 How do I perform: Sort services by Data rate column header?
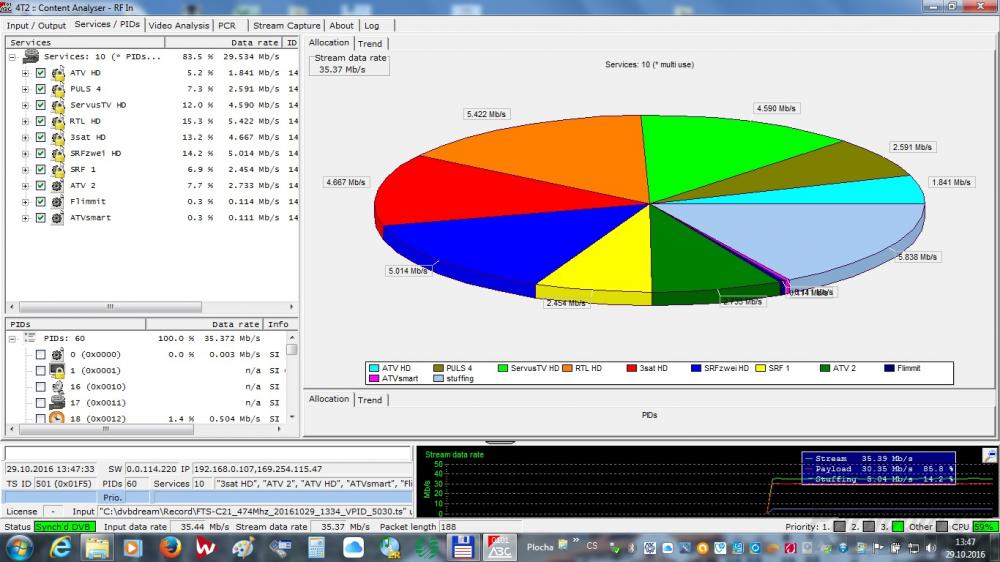pos(224,43)
